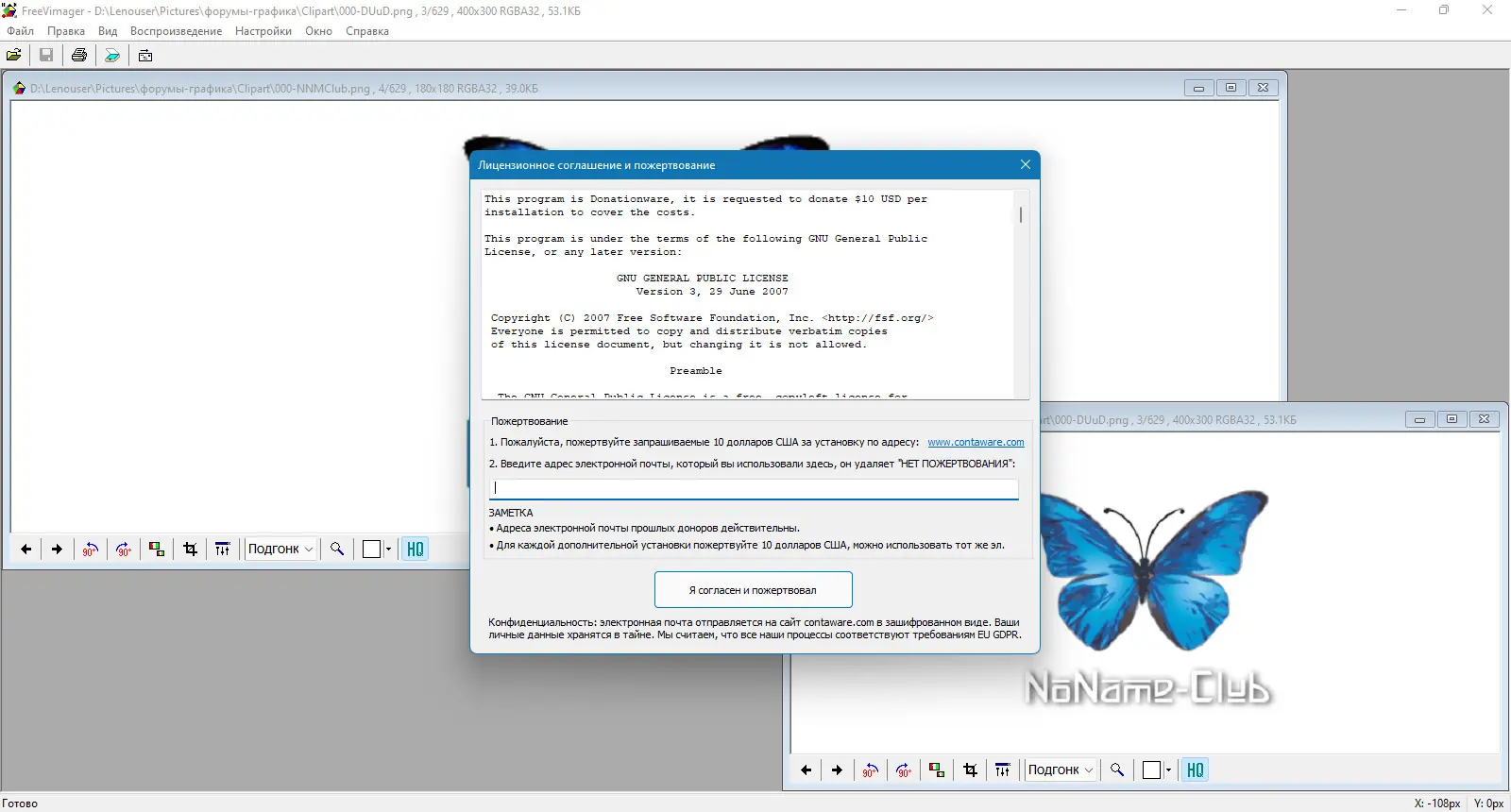The image size is (1511, 812).
Task: Close the NNMClub image window
Action: 1264,88
